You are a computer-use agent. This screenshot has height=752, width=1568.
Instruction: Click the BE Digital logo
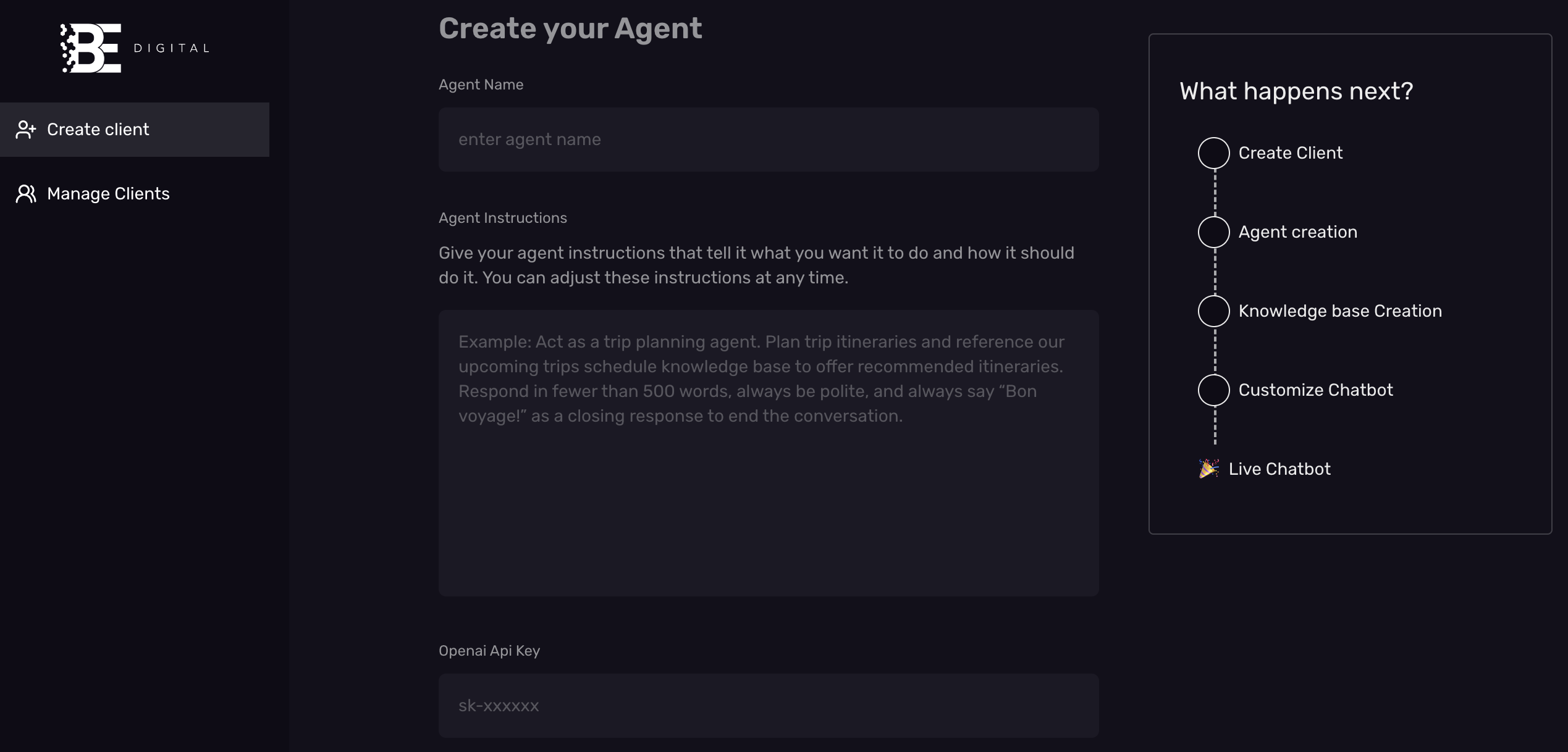click(x=135, y=48)
